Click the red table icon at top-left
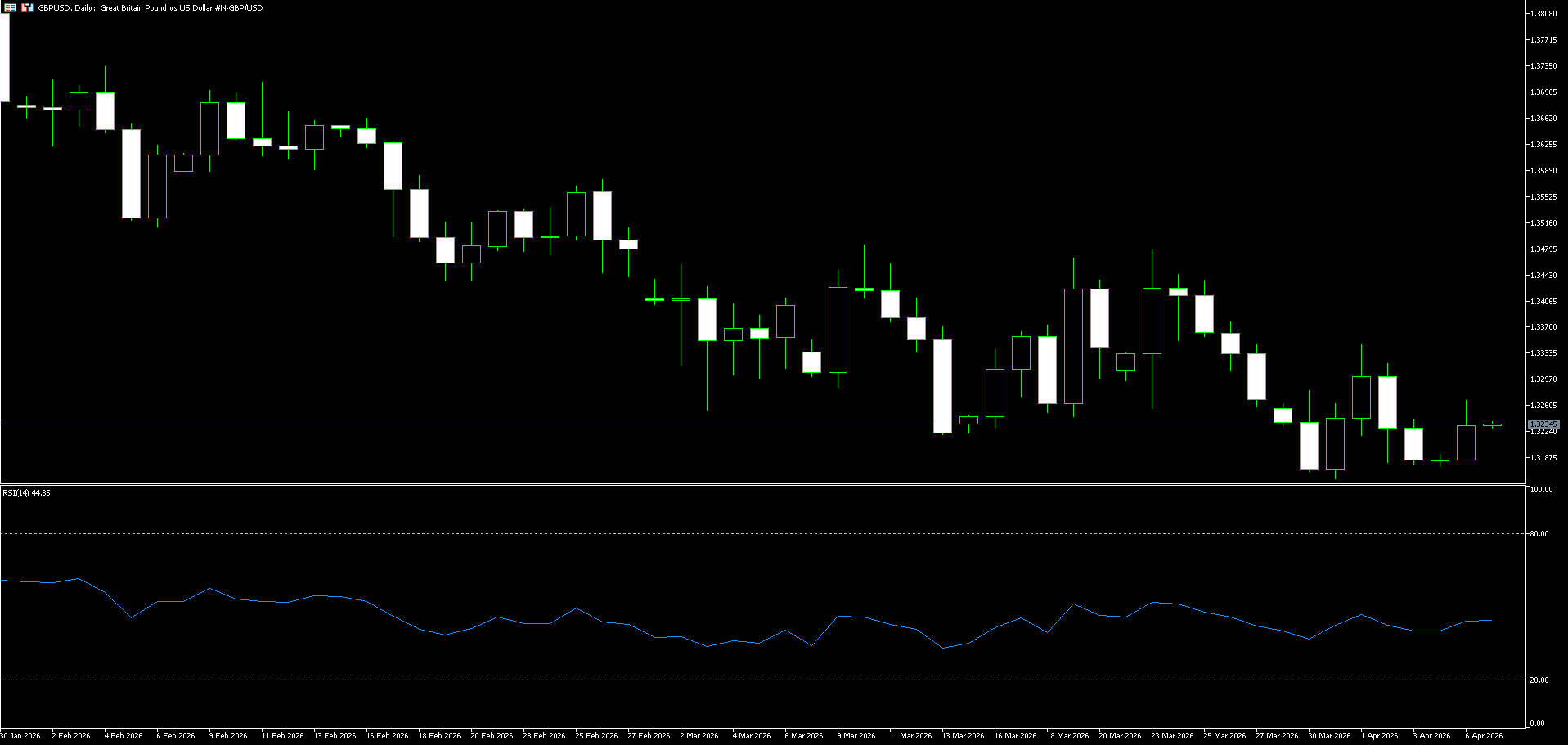 click(10, 7)
